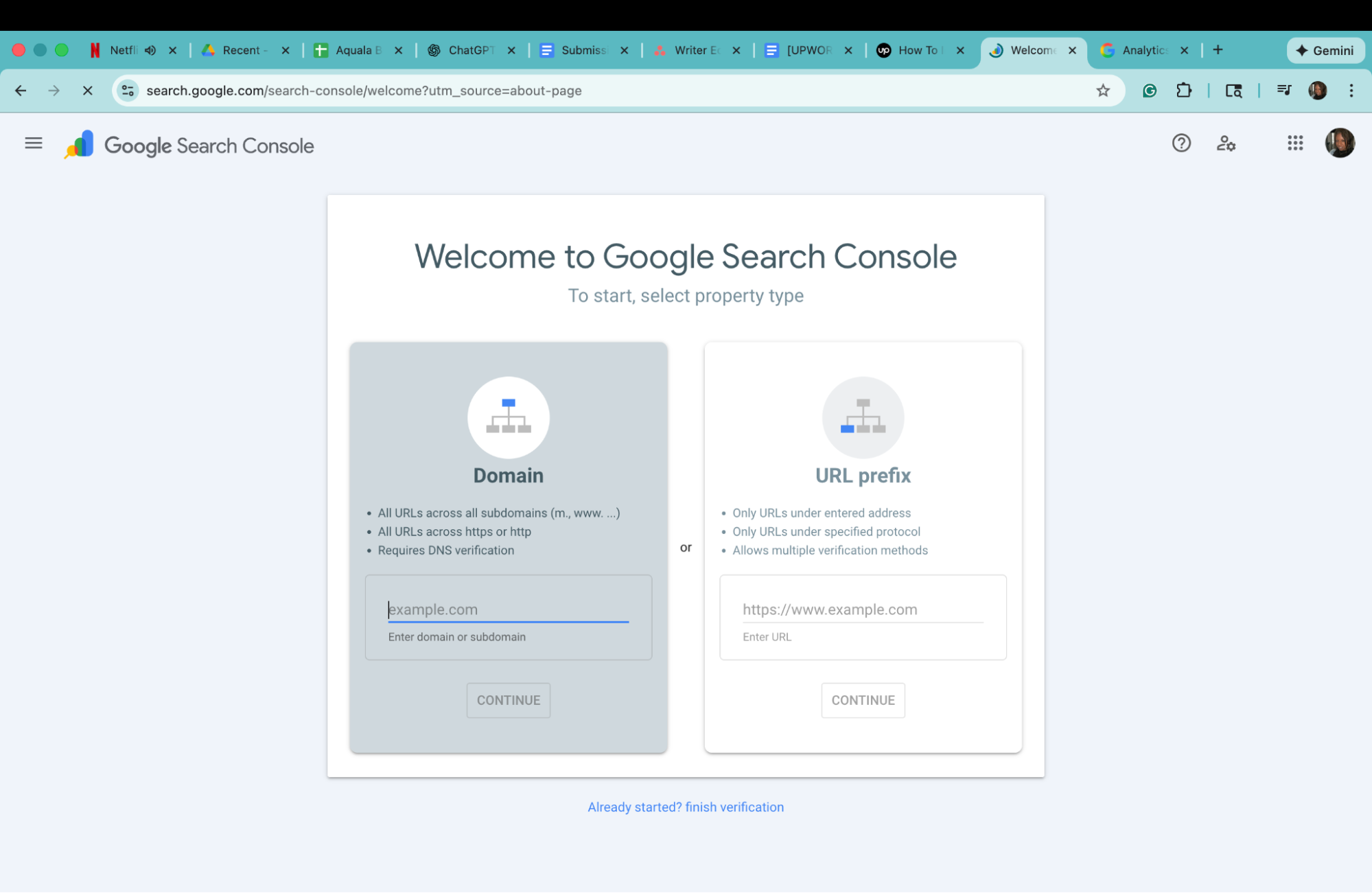Close the ChatGPT tab

point(511,50)
